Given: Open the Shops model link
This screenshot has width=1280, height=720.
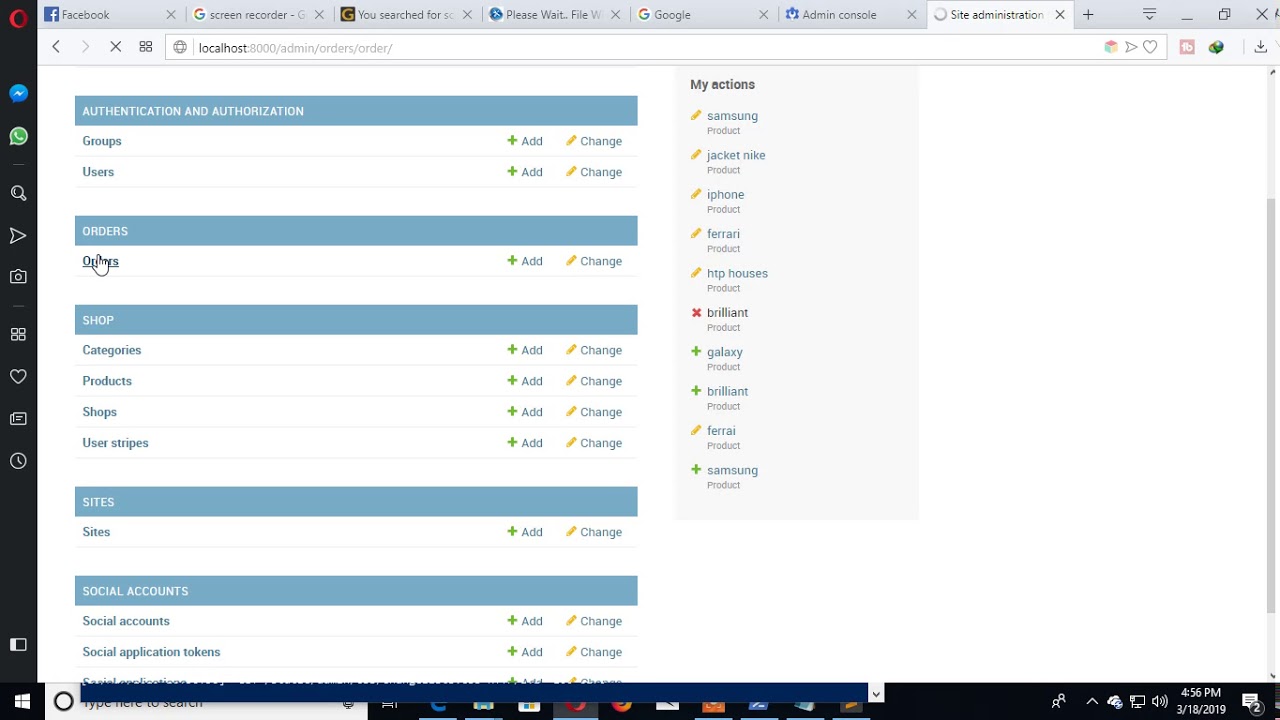Looking at the screenshot, I should [99, 412].
